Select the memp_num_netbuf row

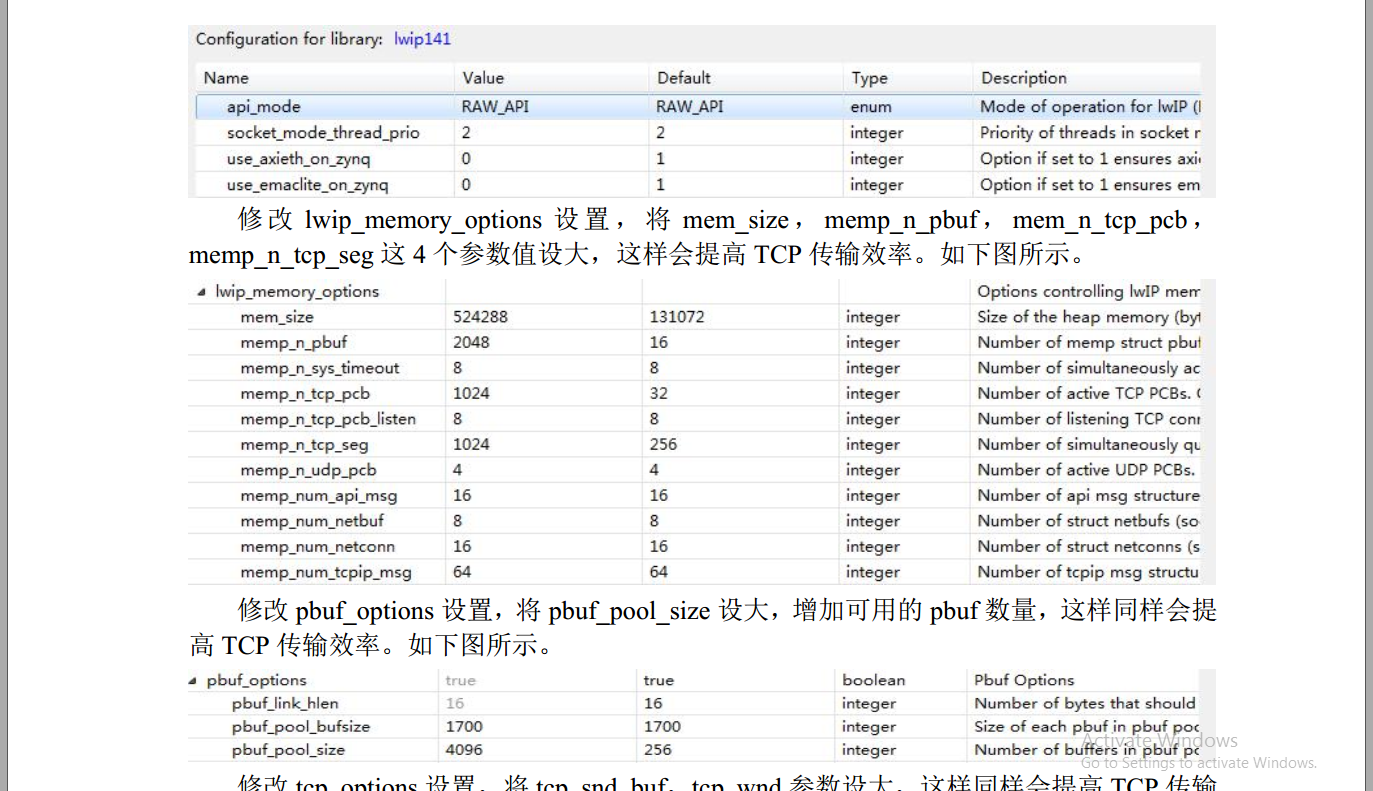312,521
